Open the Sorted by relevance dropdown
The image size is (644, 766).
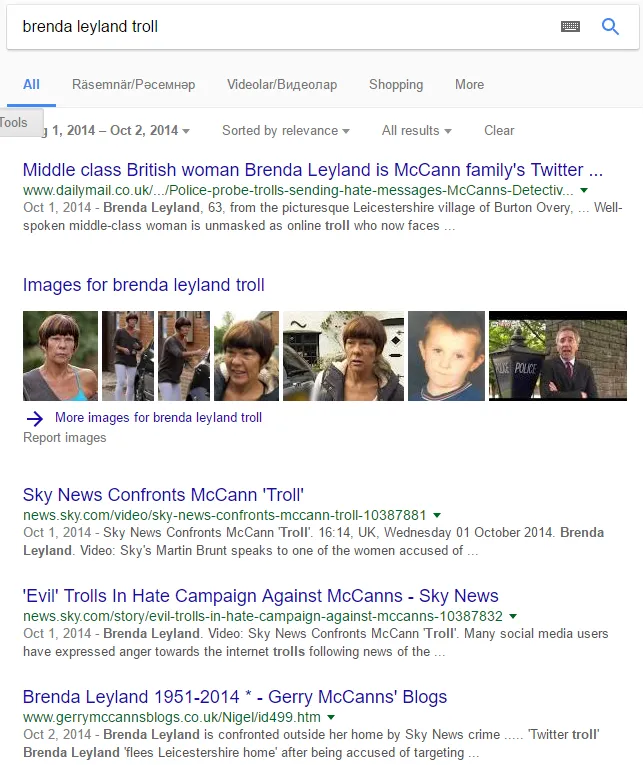coord(286,130)
